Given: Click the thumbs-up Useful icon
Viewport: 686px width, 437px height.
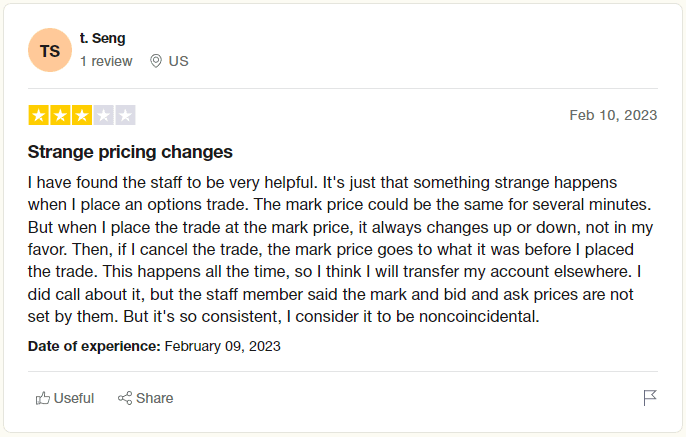Looking at the screenshot, I should [42, 398].
